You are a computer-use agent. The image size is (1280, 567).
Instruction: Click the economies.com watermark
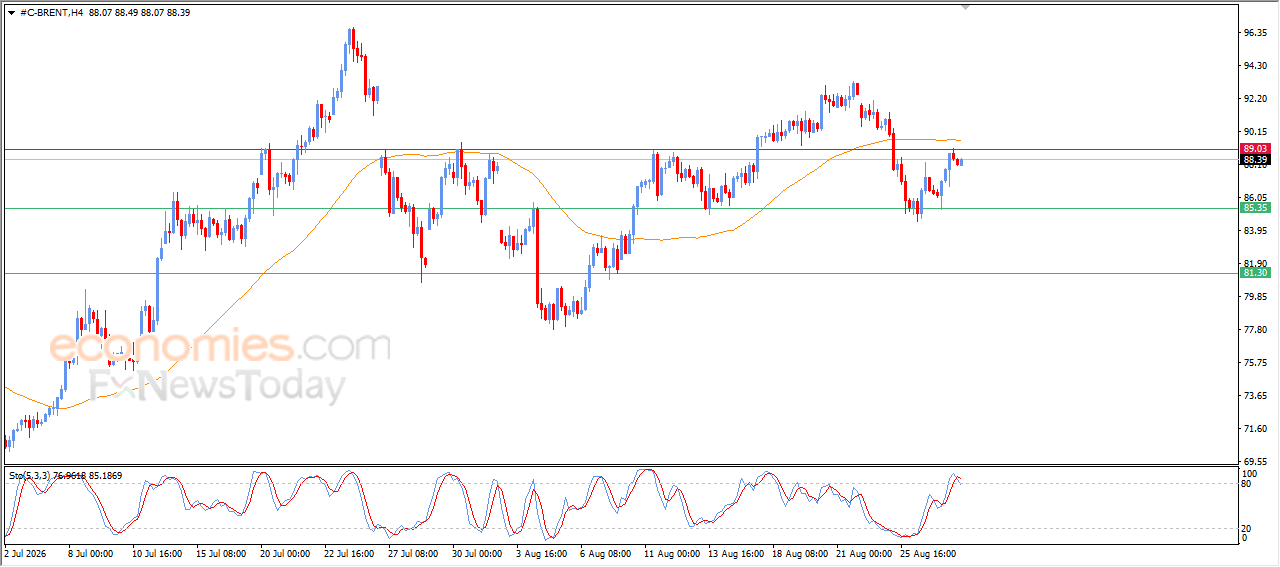(x=220, y=347)
